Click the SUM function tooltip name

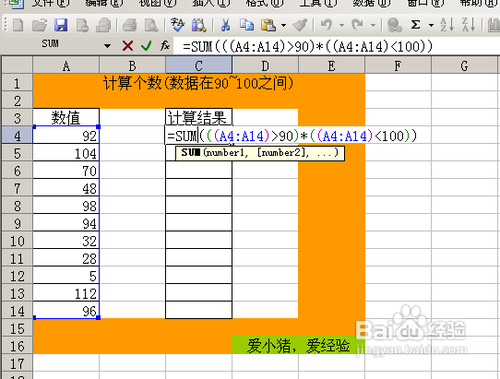click(190, 153)
